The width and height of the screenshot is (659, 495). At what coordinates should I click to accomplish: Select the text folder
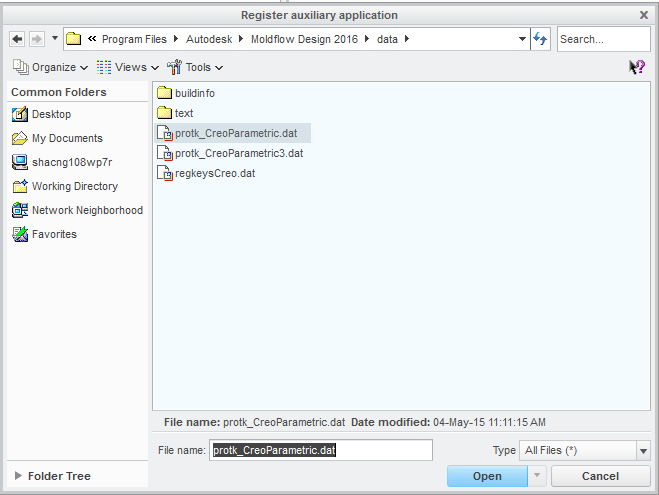click(x=175, y=113)
